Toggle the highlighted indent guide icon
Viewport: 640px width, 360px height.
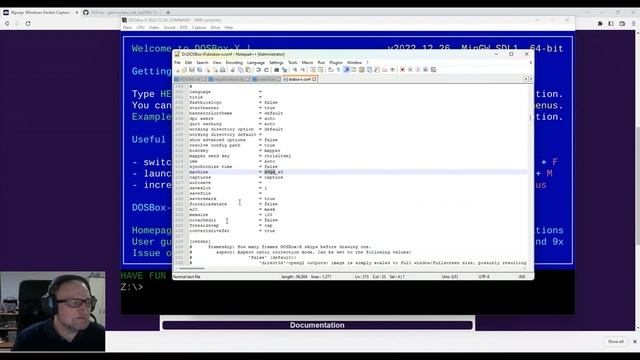(x=347, y=70)
